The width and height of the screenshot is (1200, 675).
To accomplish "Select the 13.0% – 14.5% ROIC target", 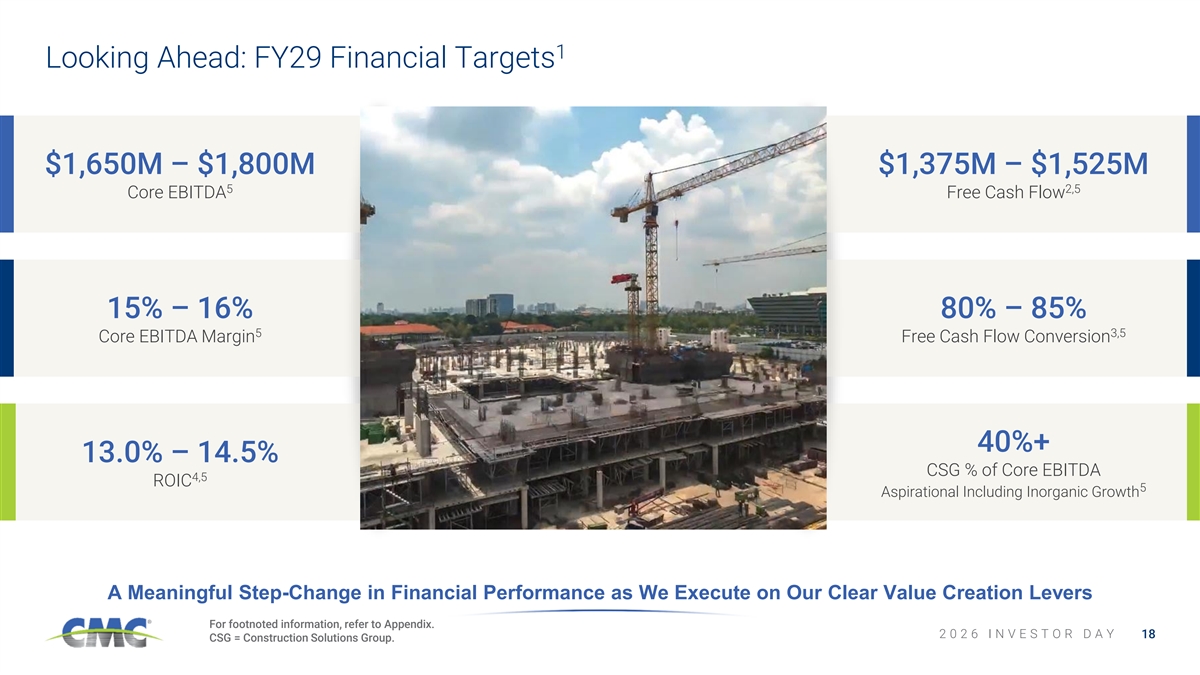I will coord(180,452).
